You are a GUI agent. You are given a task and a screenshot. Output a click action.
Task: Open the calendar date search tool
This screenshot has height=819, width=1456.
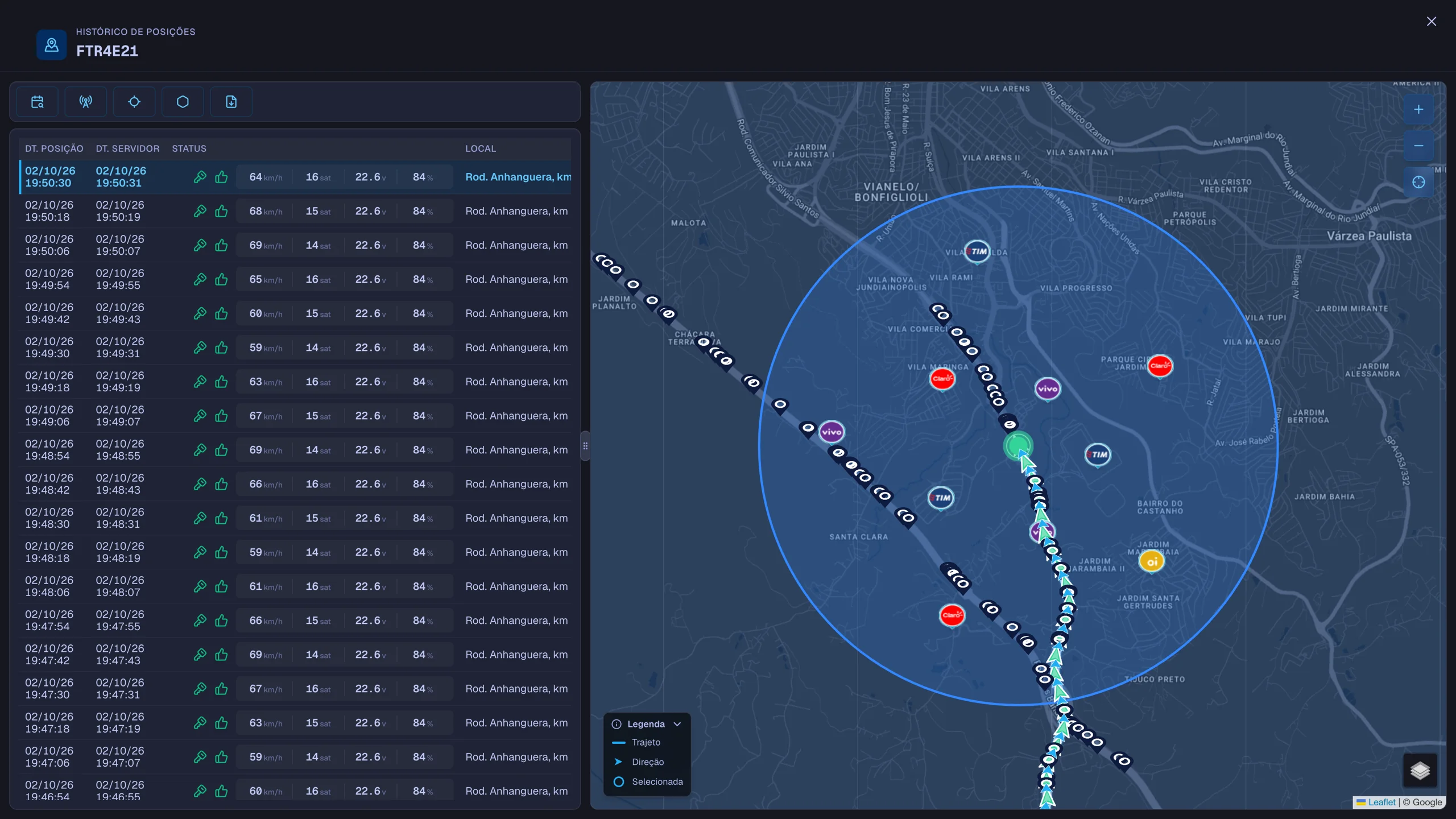coord(38,102)
